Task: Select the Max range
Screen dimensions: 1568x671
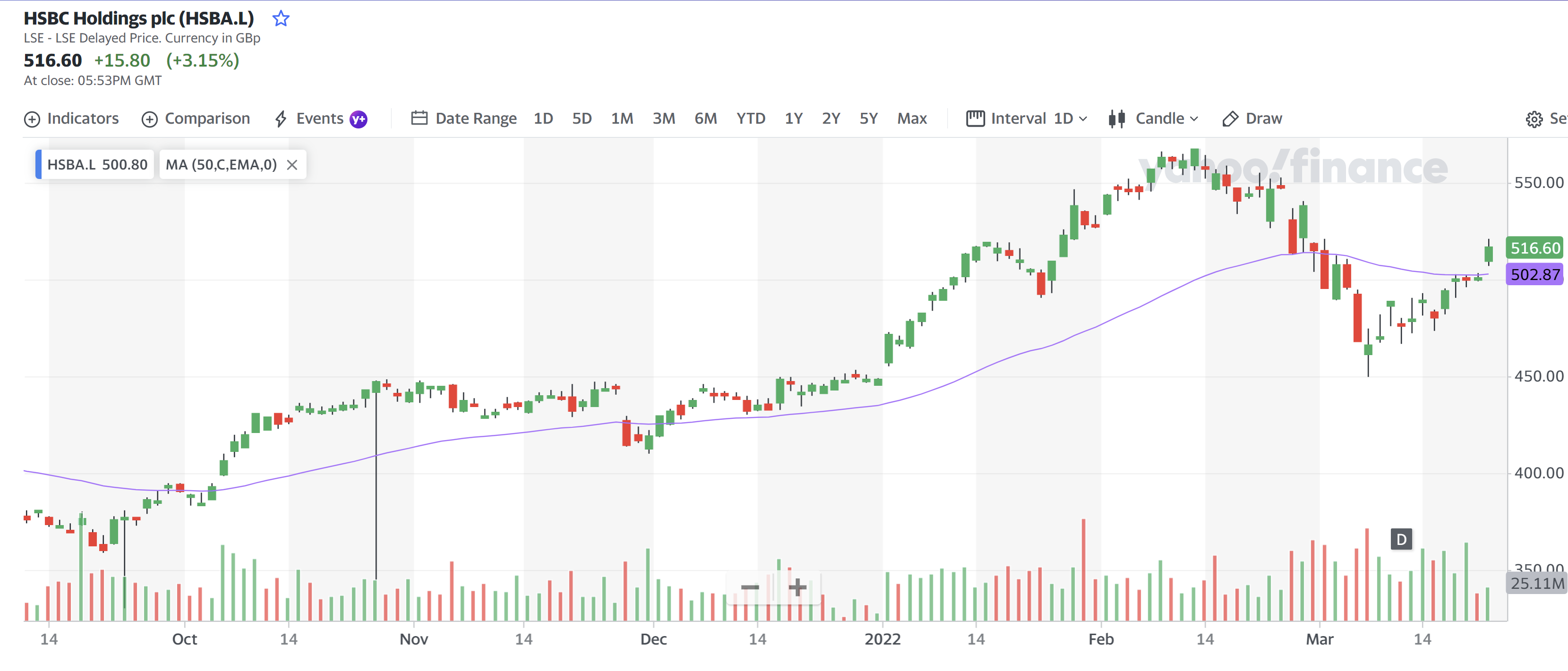Action: [912, 119]
